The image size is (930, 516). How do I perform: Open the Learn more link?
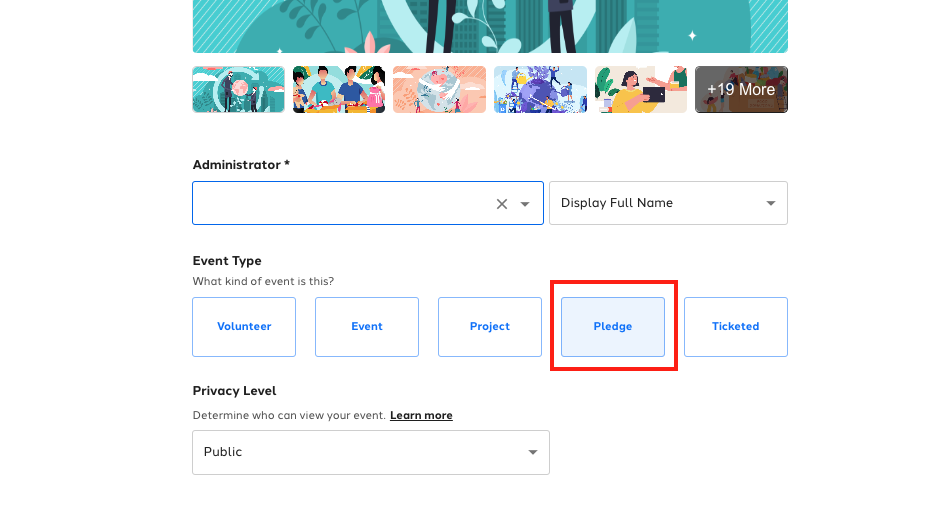(x=421, y=415)
